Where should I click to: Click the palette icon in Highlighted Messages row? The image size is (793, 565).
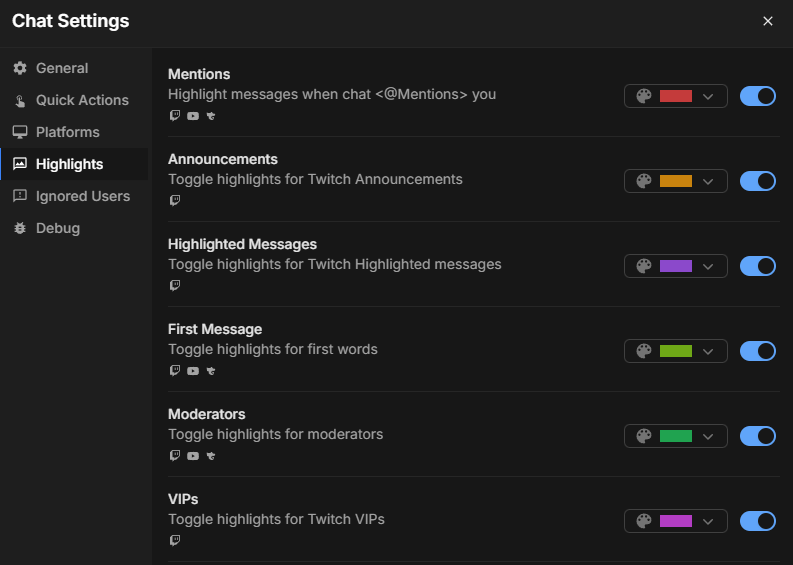[644, 266]
